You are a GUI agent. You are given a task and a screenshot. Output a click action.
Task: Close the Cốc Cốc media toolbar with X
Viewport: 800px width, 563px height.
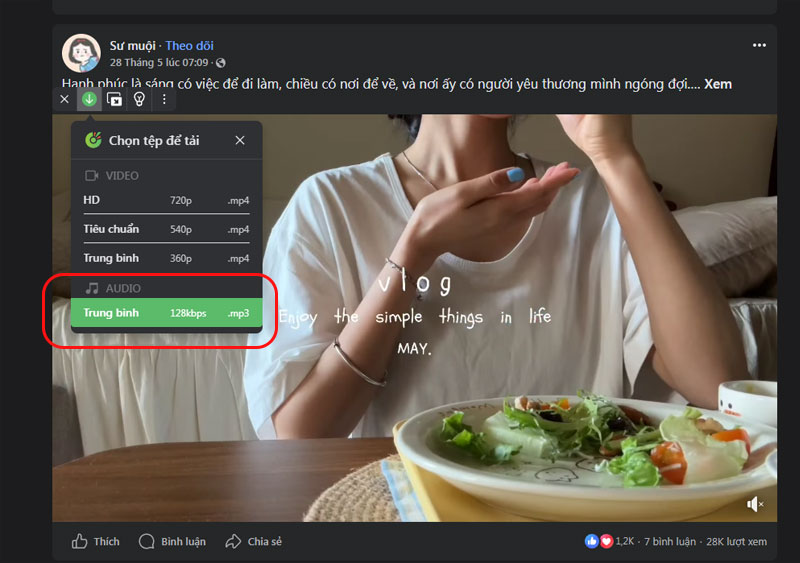pos(65,99)
